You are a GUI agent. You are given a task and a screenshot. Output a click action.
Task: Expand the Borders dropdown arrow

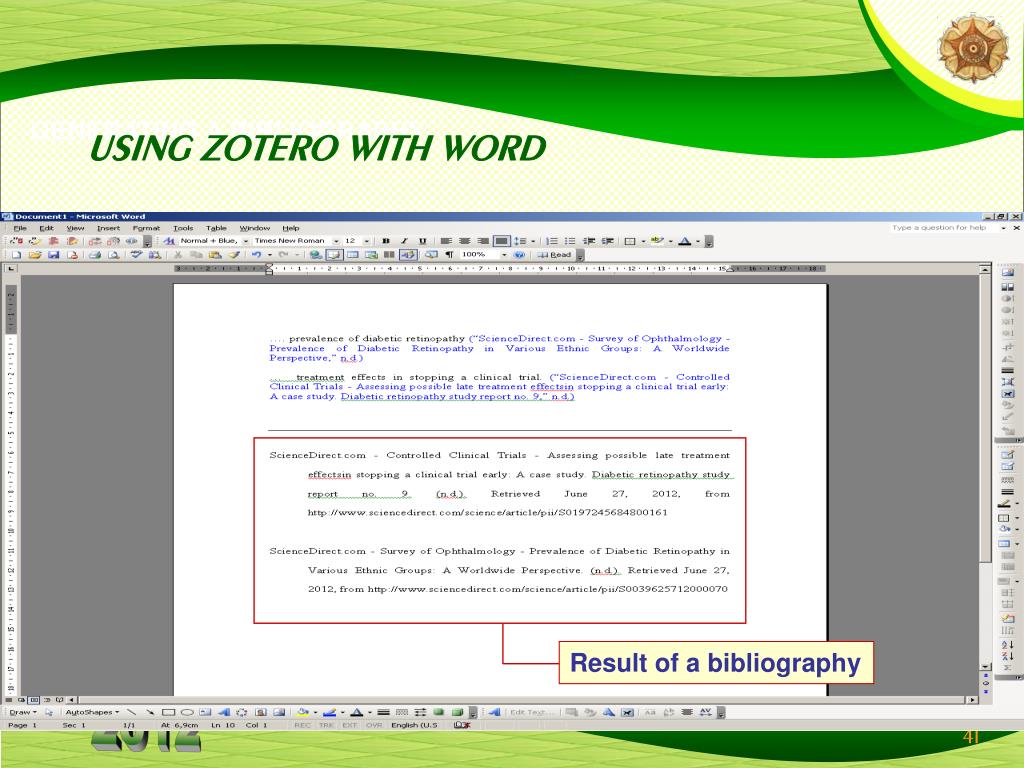click(x=643, y=241)
